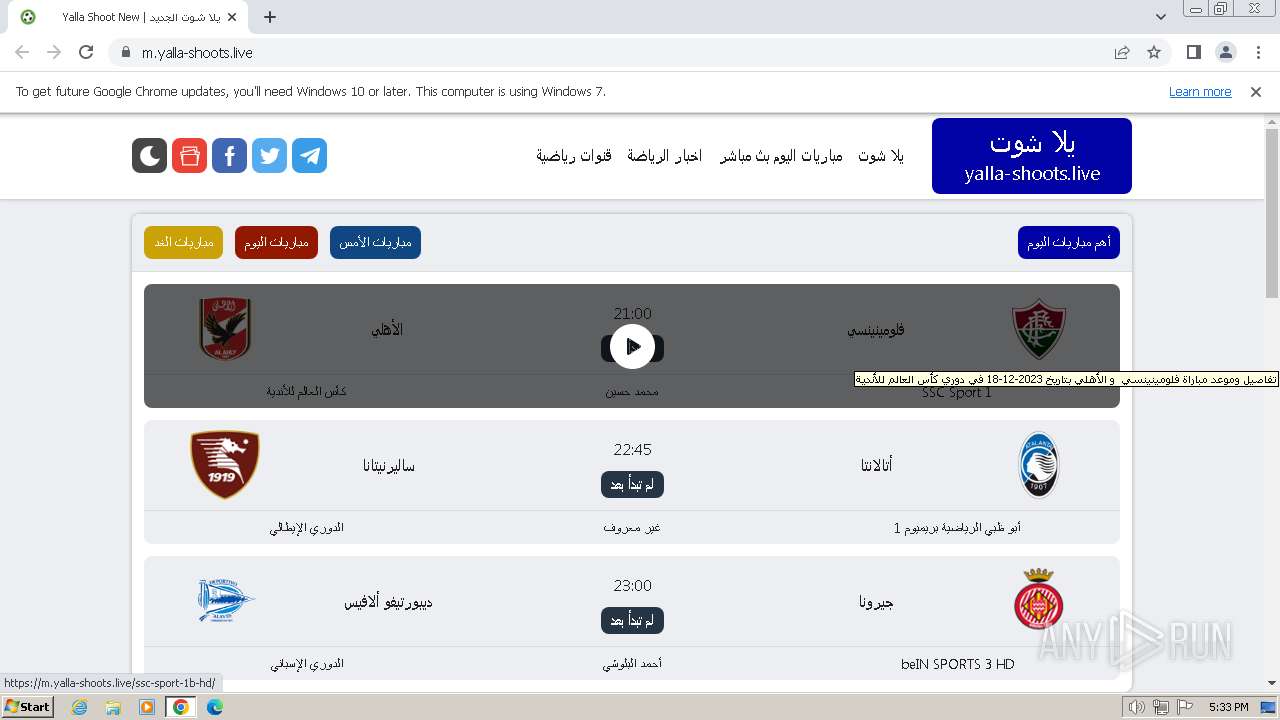Open the Chrome profile icon
The image size is (1280, 720).
tap(1226, 52)
